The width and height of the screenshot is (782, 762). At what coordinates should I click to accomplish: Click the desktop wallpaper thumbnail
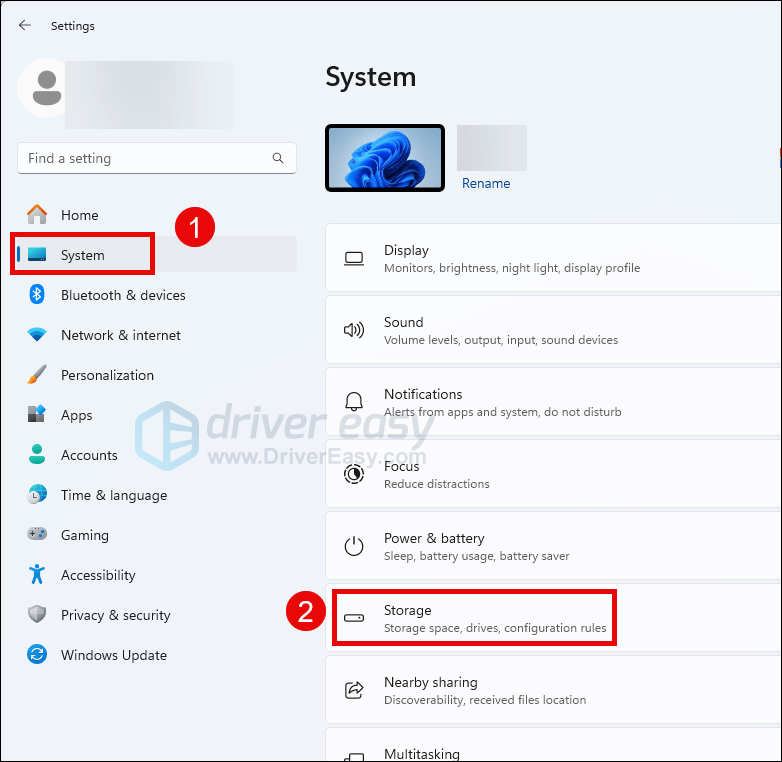(385, 158)
